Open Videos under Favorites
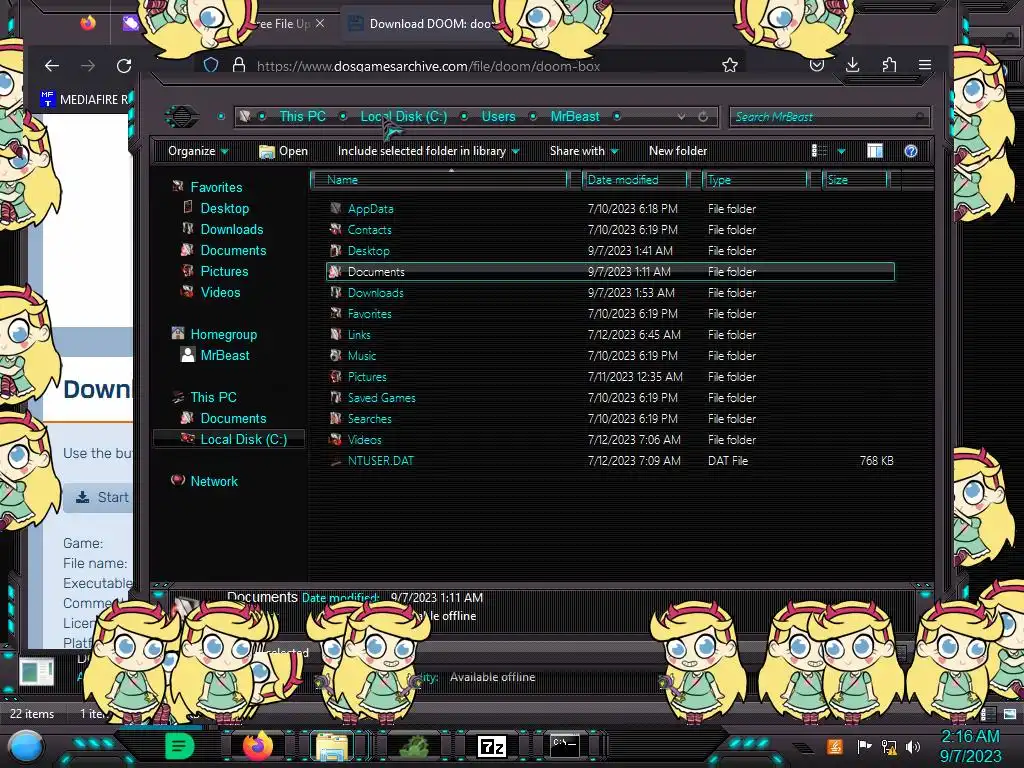The image size is (1024, 768). point(220,293)
